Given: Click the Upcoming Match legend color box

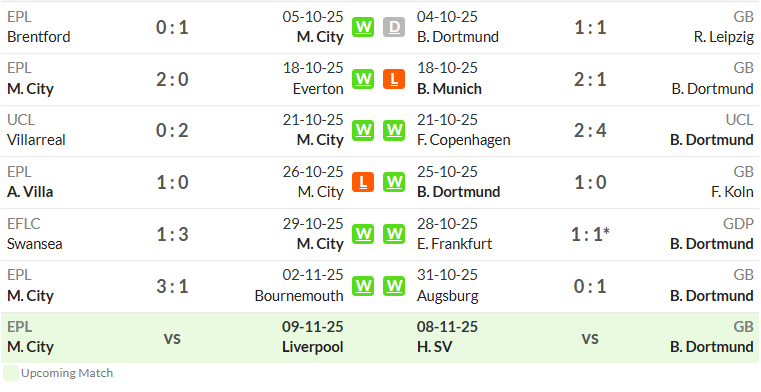Looking at the screenshot, I should 11,373.
